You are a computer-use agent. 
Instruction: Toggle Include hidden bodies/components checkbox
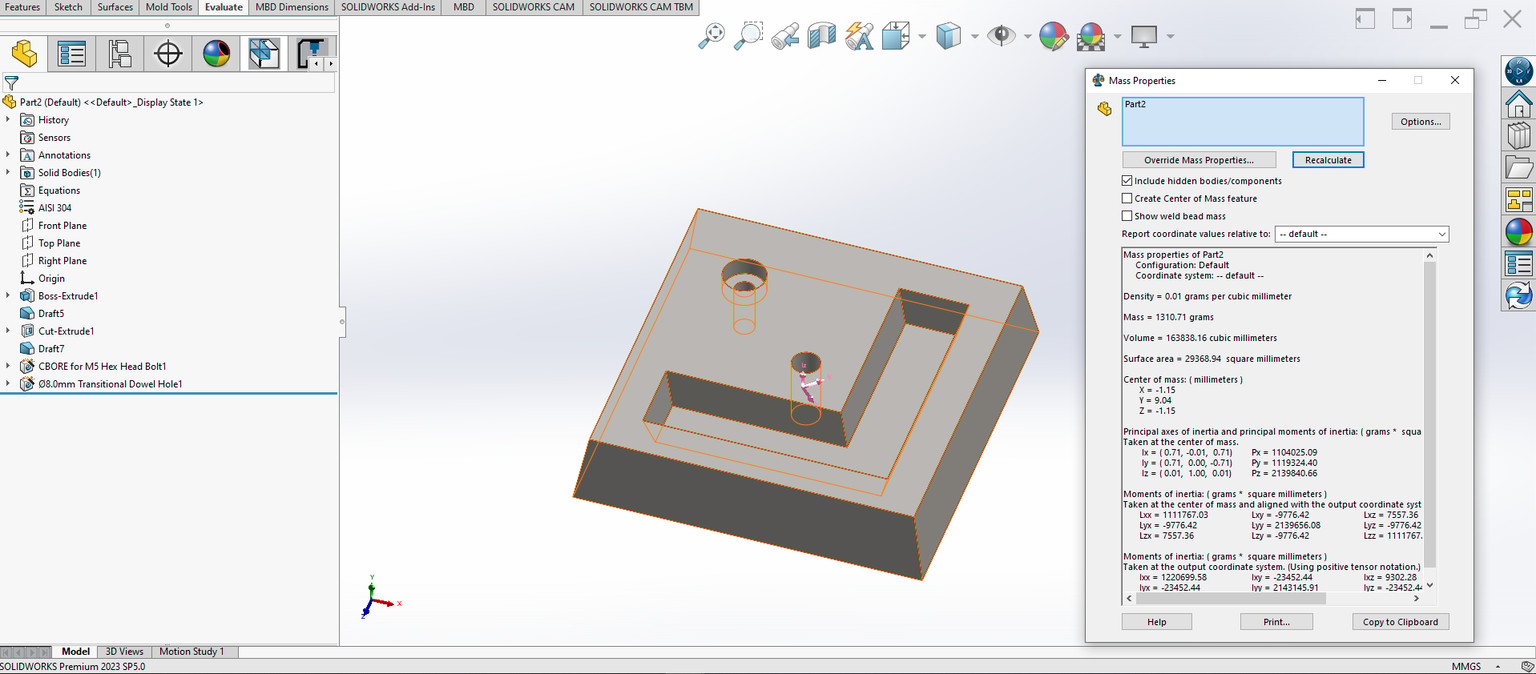click(x=1127, y=181)
